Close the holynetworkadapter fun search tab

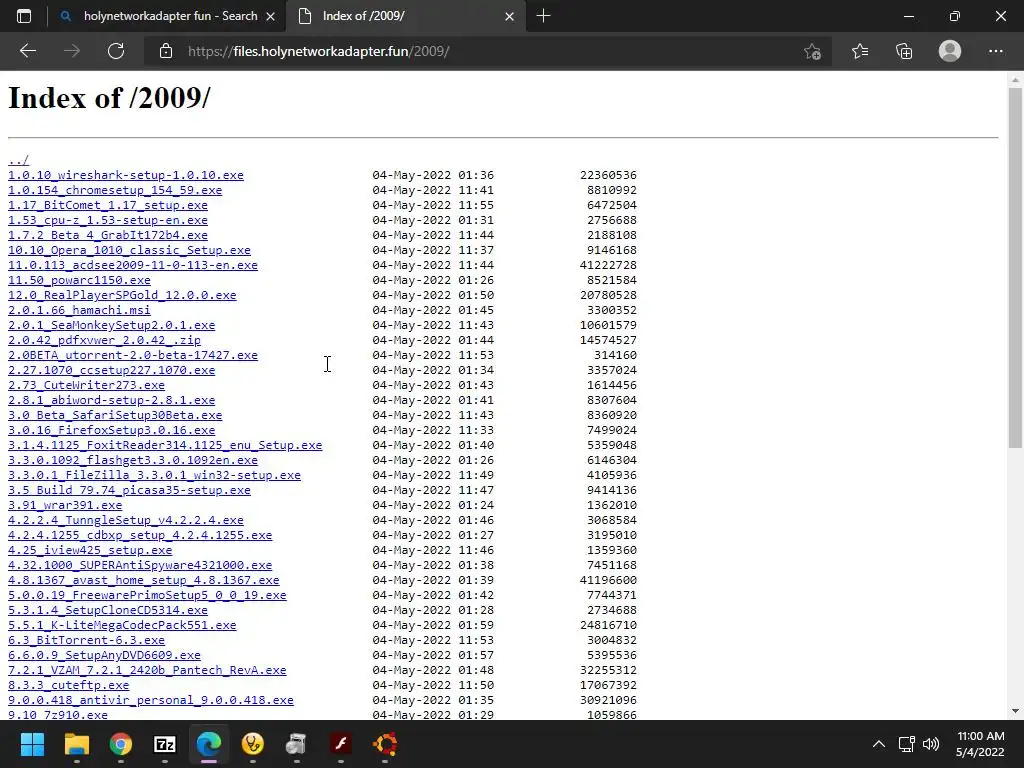(x=270, y=16)
